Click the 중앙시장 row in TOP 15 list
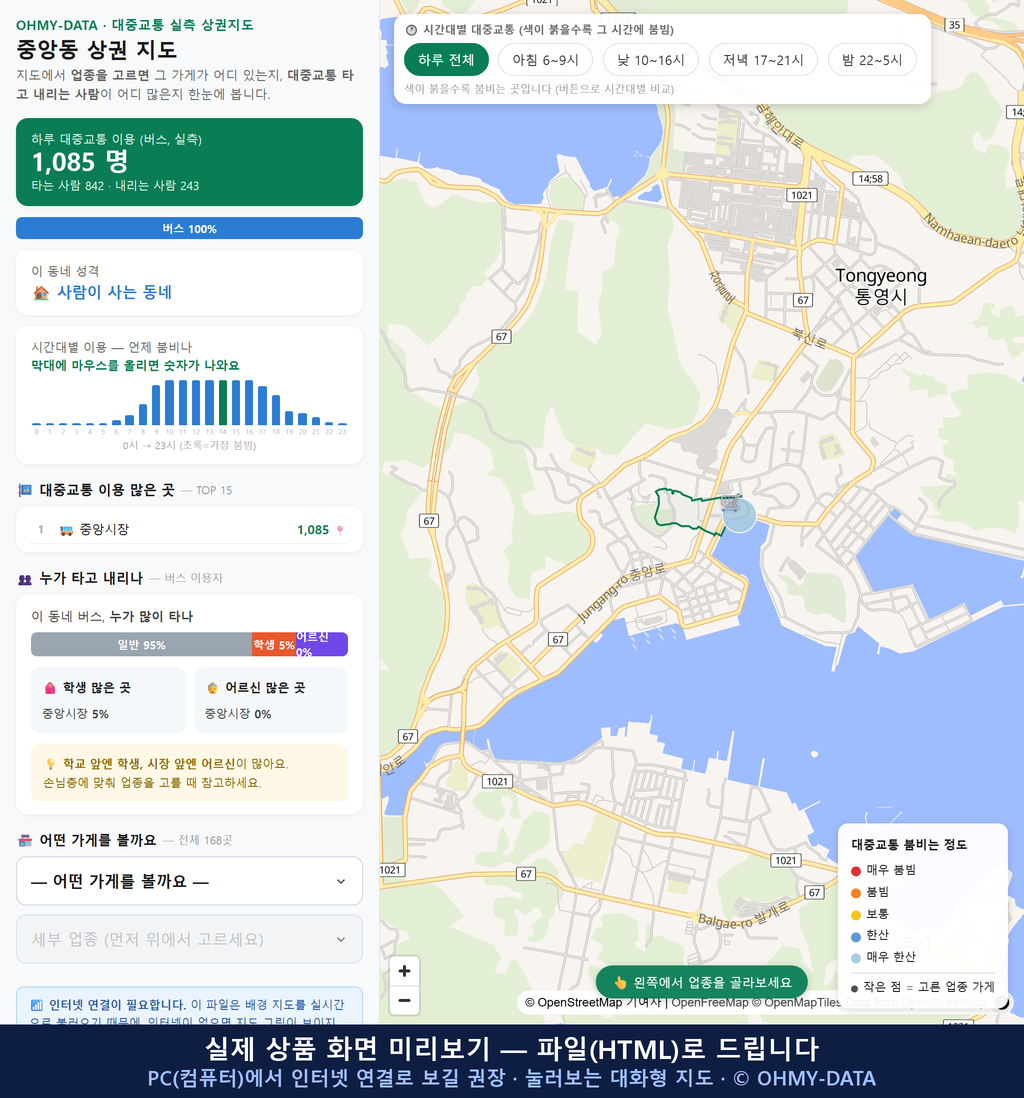The height and width of the screenshot is (1098, 1024). pos(189,529)
